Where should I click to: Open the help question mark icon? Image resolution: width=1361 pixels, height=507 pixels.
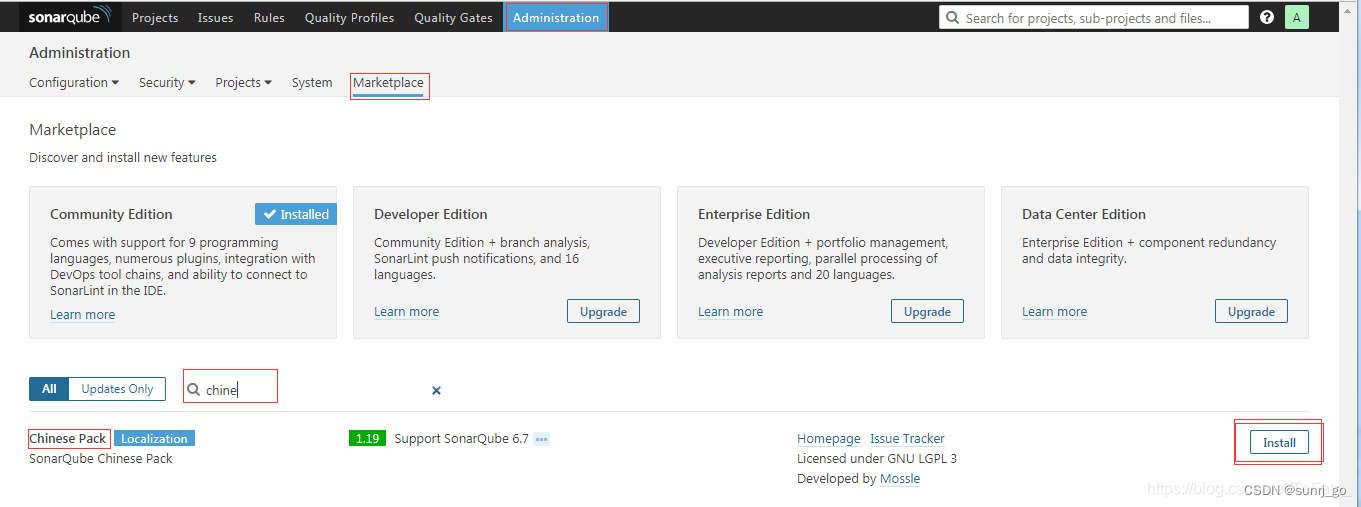(1267, 17)
